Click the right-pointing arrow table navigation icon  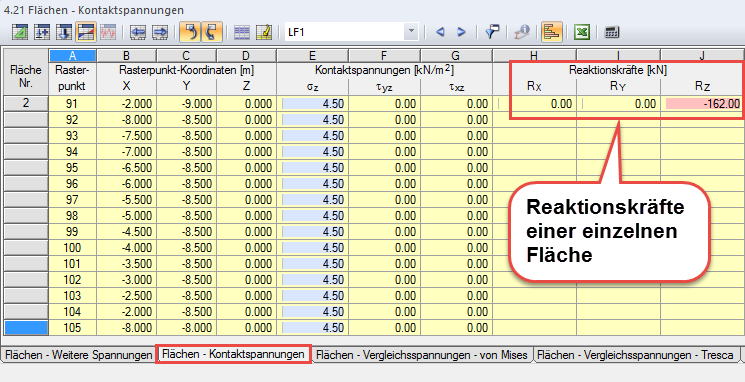click(x=160, y=32)
